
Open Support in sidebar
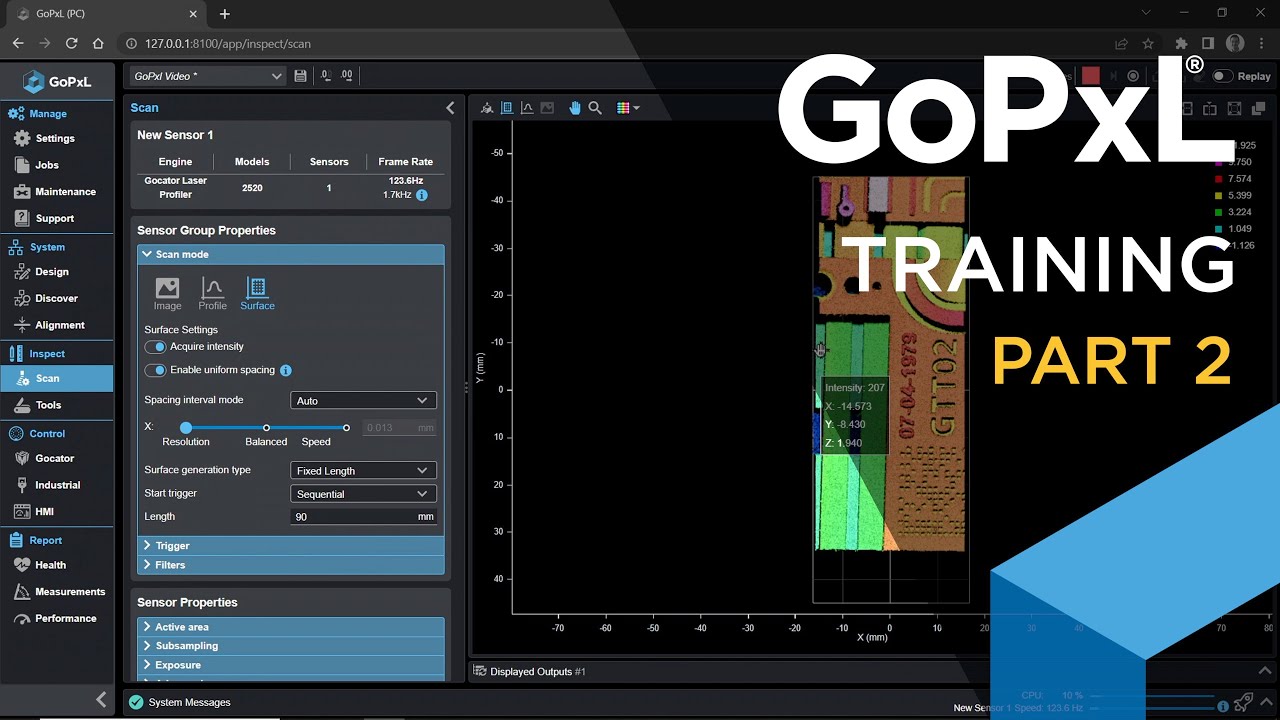pyautogui.click(x=57, y=218)
